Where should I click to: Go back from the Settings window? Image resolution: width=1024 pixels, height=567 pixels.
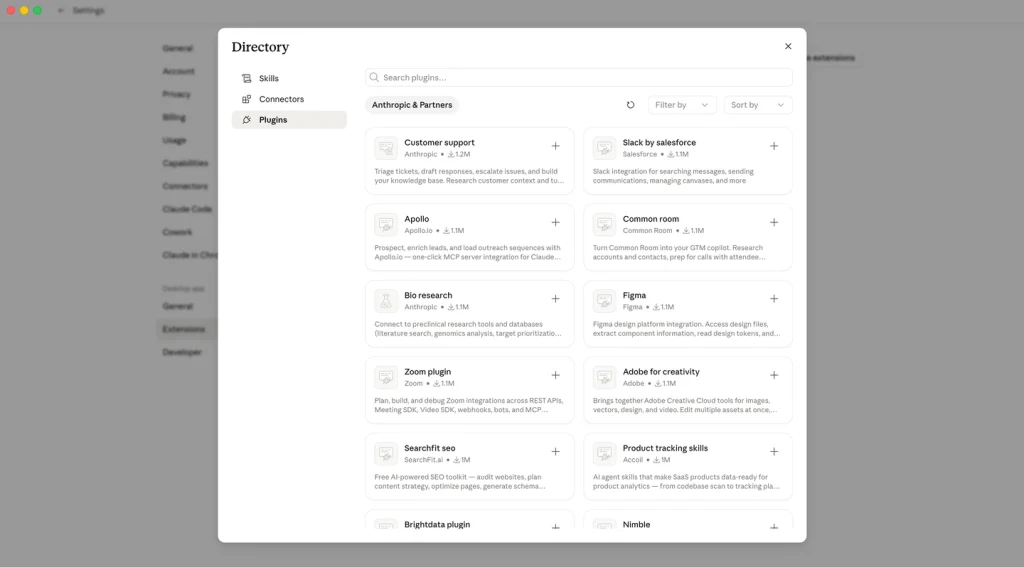click(x=61, y=10)
